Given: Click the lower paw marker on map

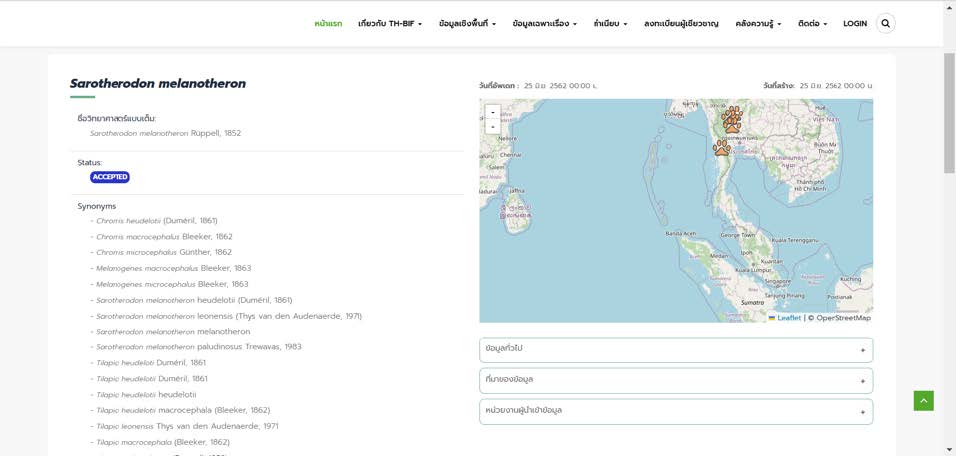Looking at the screenshot, I should click(x=722, y=148).
